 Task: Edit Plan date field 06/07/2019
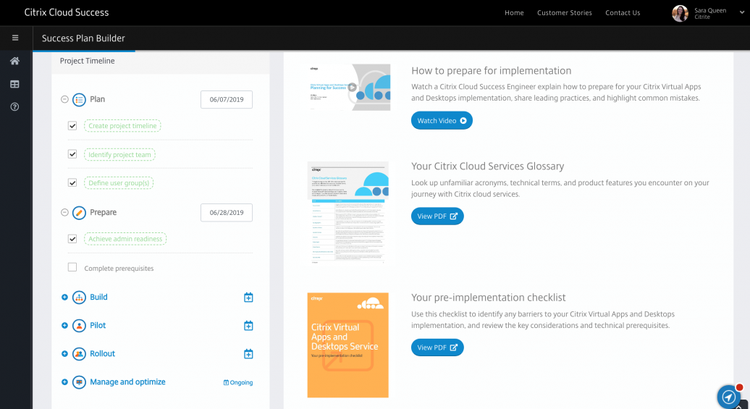click(x=227, y=99)
